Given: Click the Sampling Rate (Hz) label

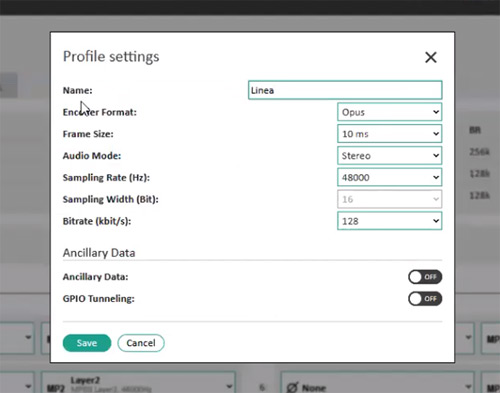Looking at the screenshot, I should (x=106, y=178).
